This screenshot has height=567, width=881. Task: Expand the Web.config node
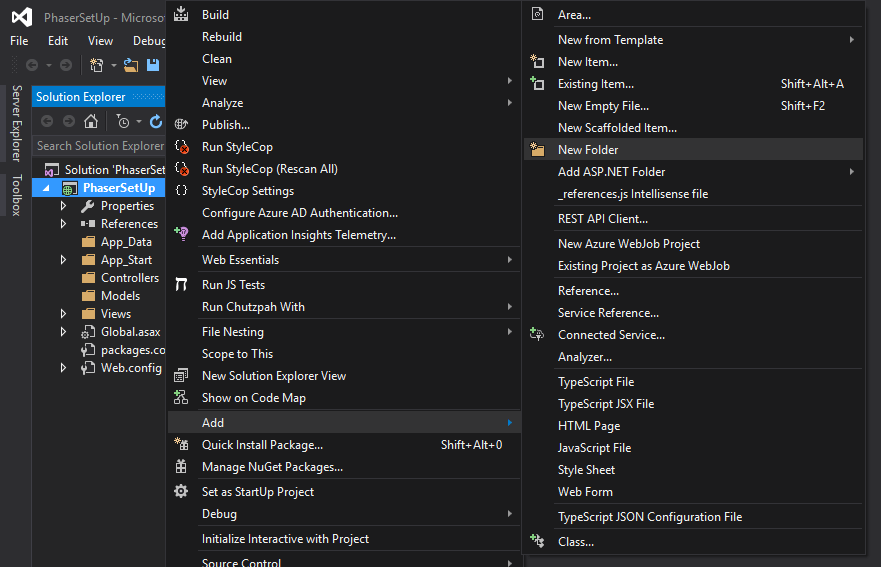point(63,368)
